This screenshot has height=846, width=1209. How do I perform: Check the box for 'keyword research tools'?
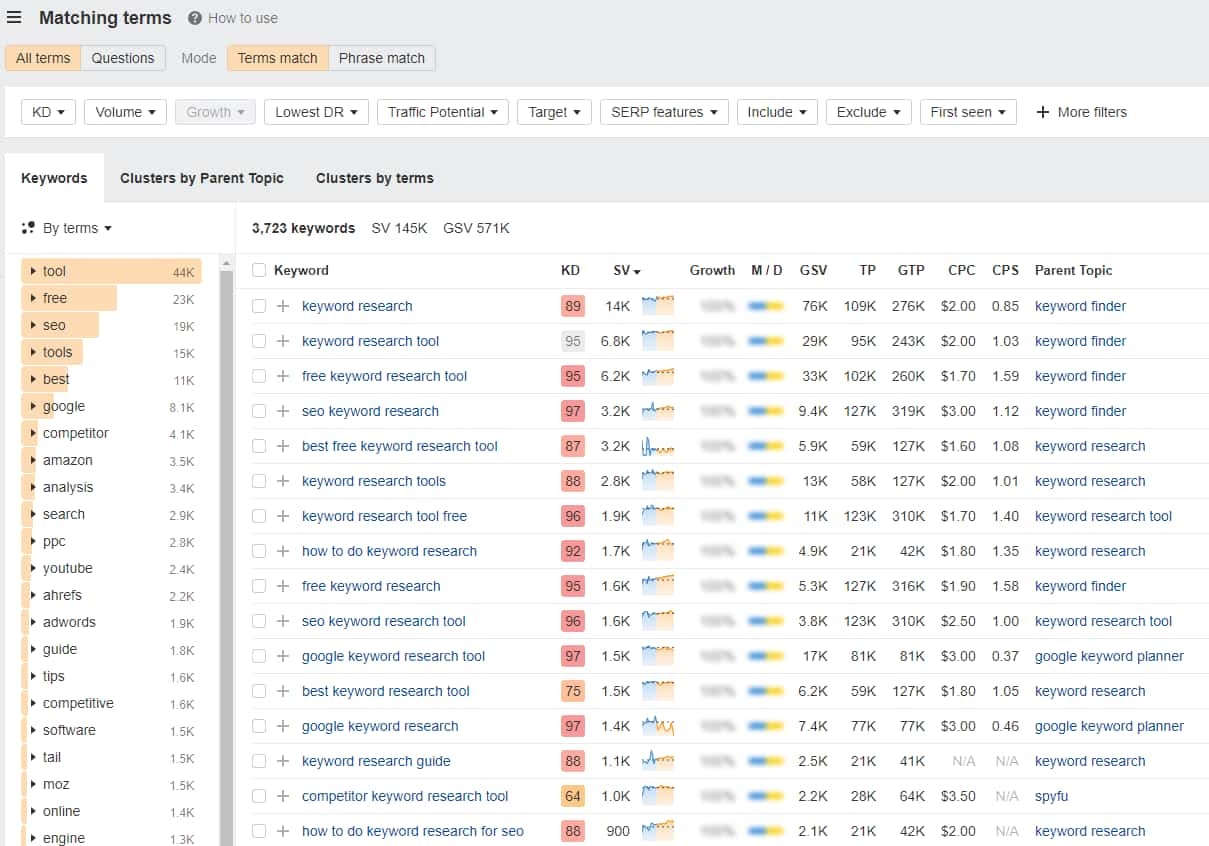click(259, 481)
